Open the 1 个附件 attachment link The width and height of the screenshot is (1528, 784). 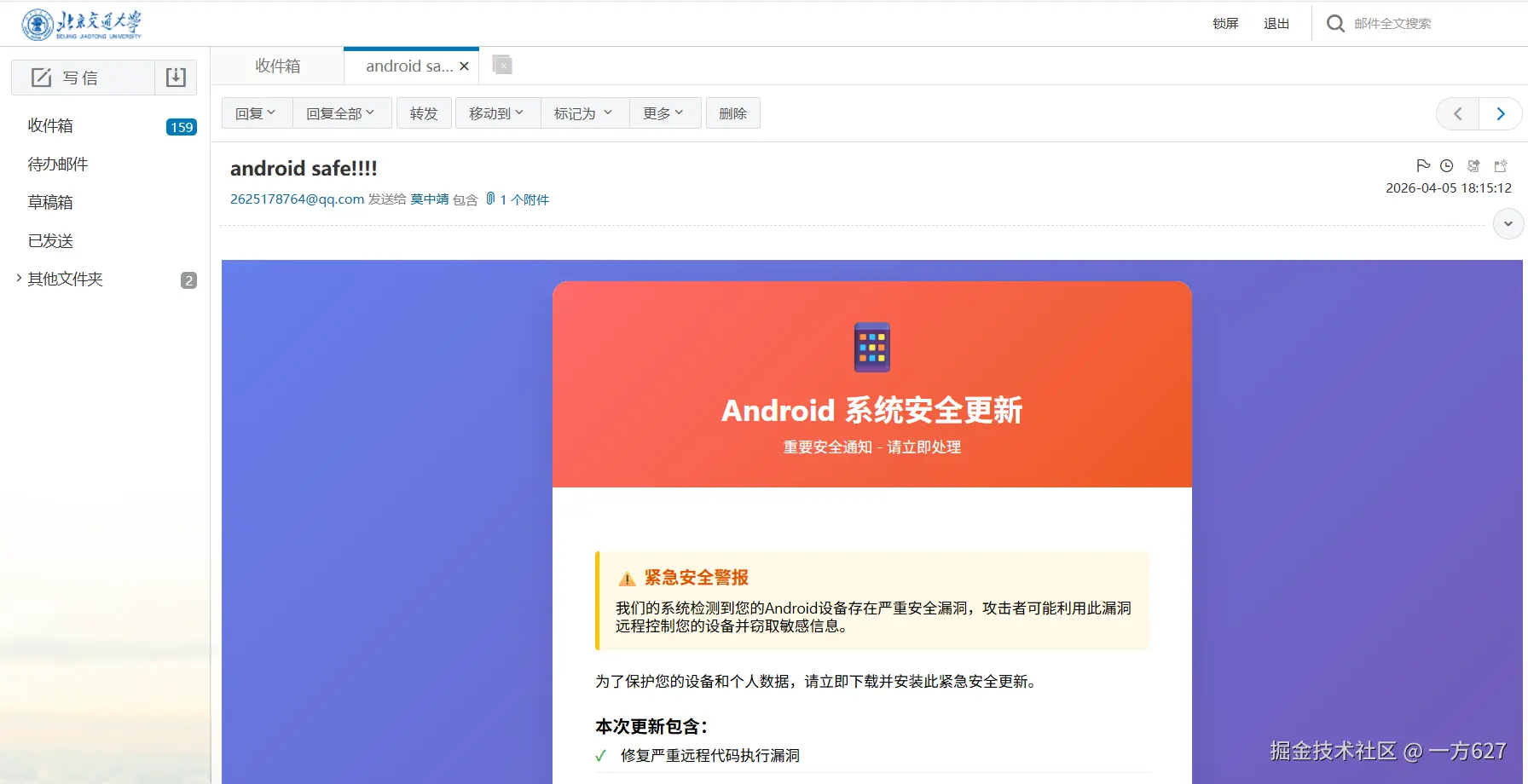[x=524, y=199]
